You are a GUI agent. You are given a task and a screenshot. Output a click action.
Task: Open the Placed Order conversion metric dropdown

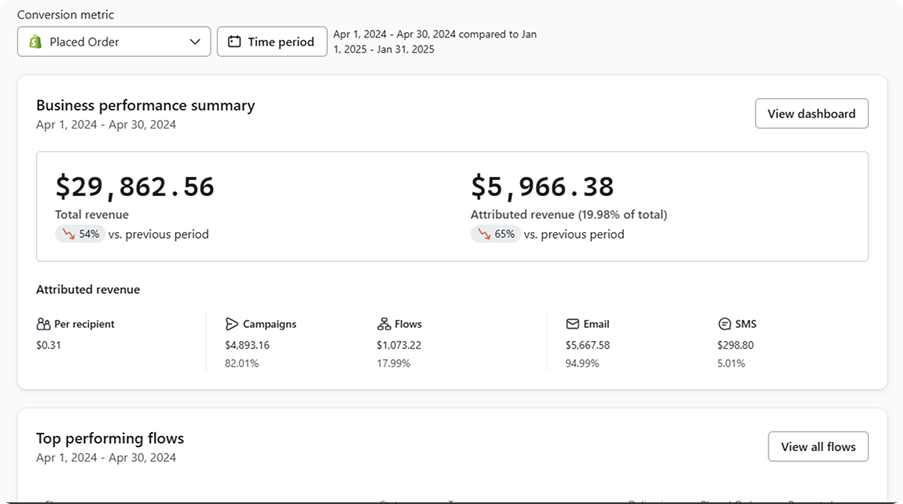[113, 42]
